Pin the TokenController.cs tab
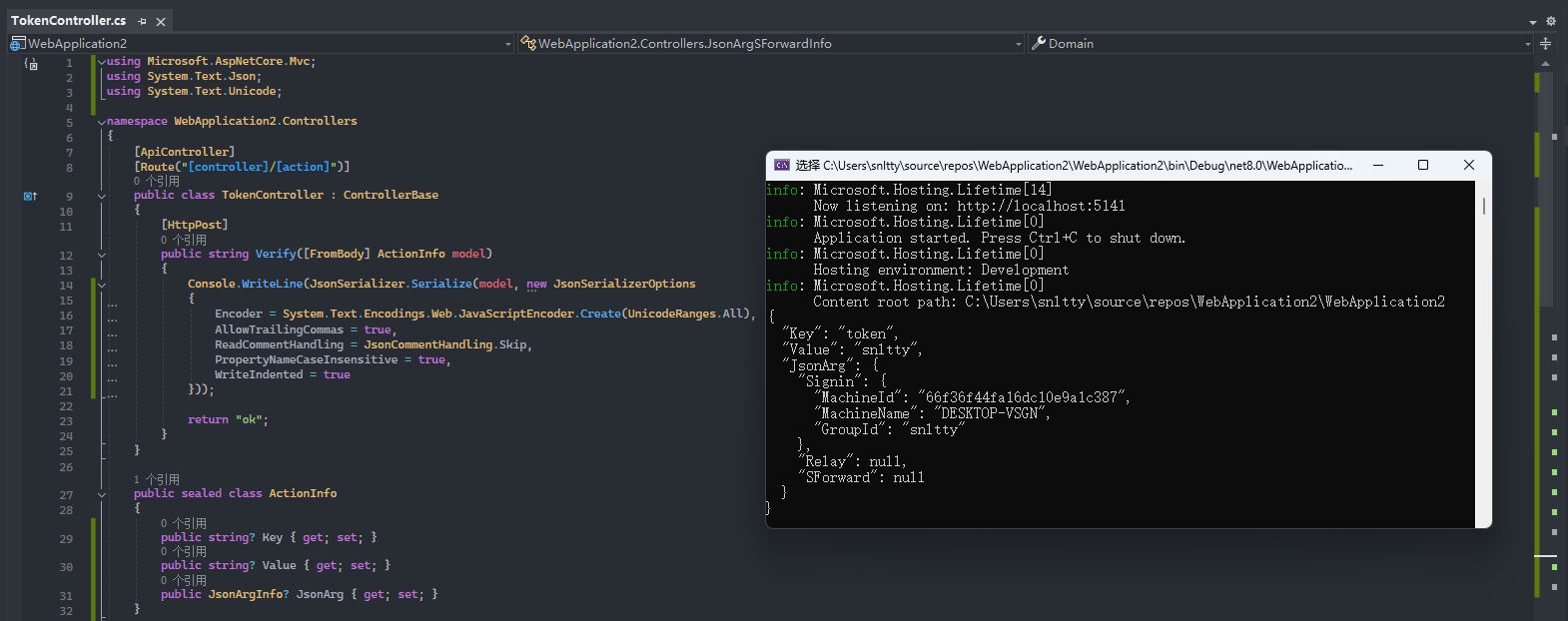1568x621 pixels. pos(143,21)
